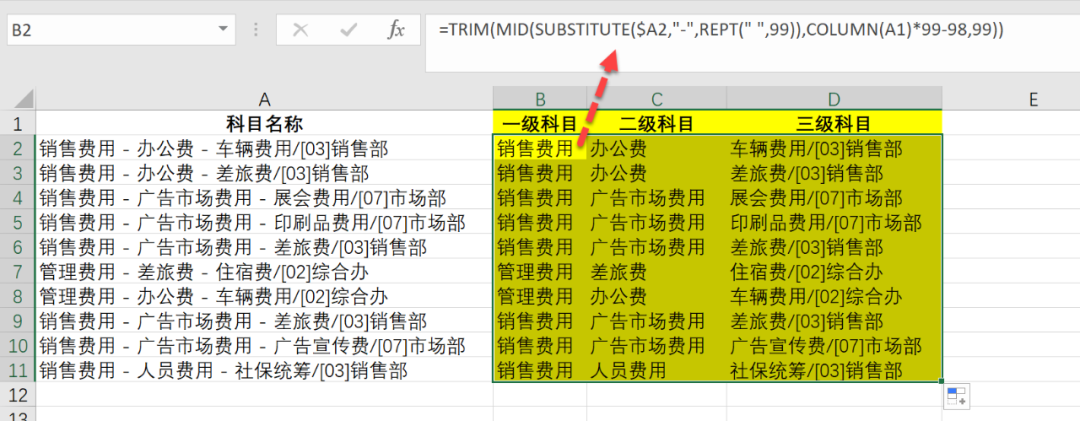Select row 1 header

click(x=18, y=123)
